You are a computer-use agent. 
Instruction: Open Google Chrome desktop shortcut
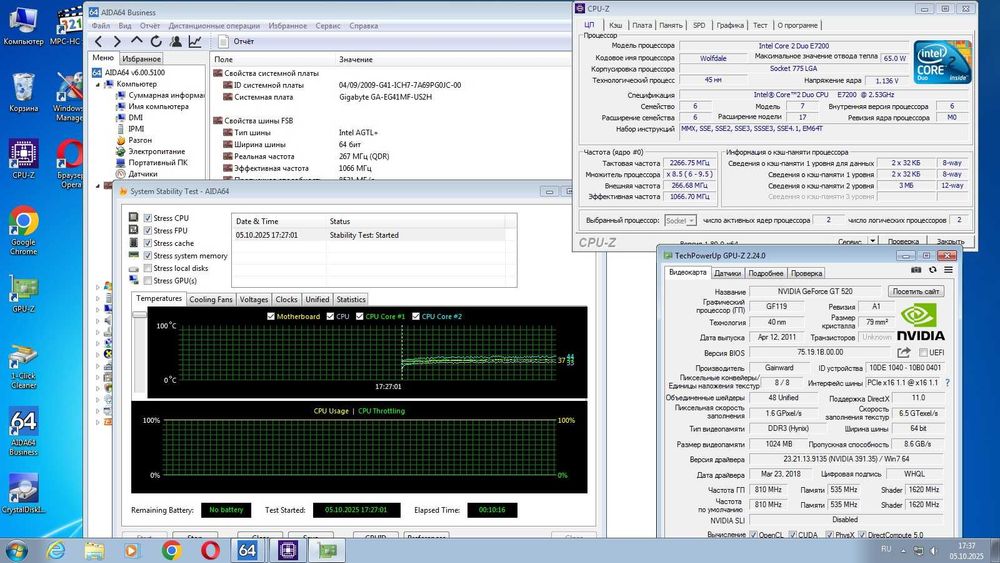24,230
